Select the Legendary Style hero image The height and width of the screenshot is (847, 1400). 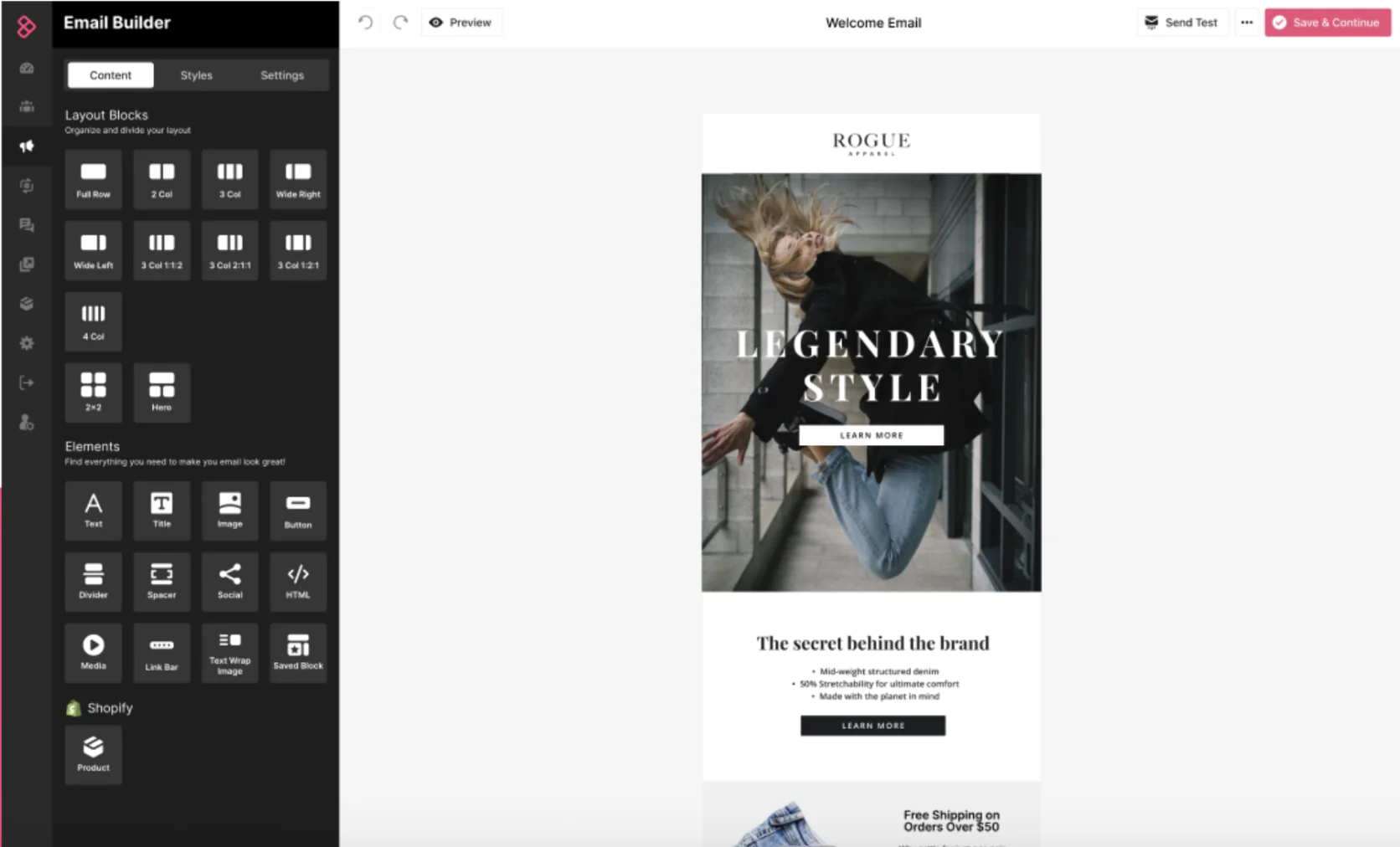[x=872, y=382]
